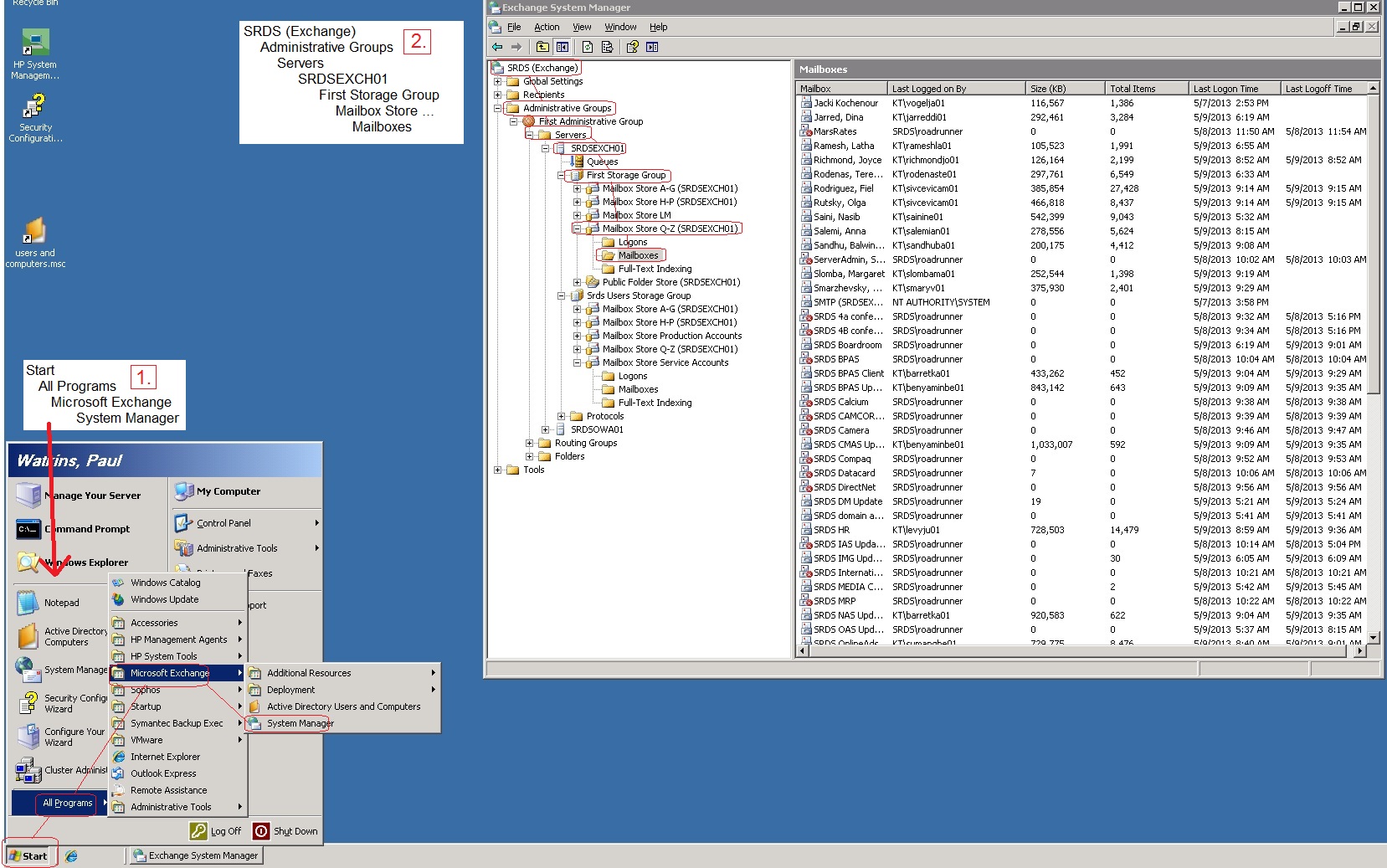This screenshot has height=868, width=1387.
Task: Click the Log Off button
Action: [x=216, y=831]
